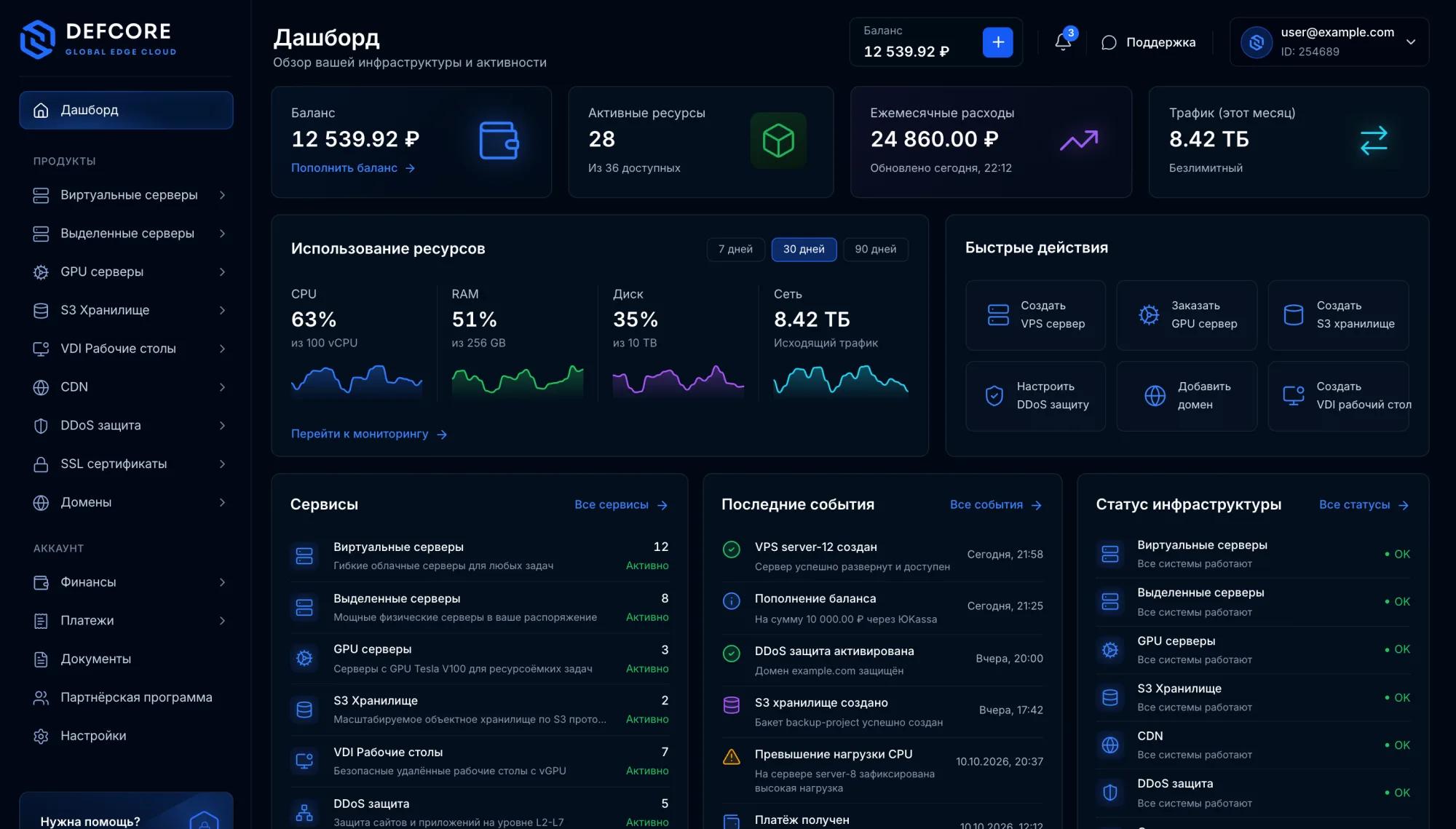Expand Виртуальные серверы sidebar chevron
The image size is (1456, 829).
(x=222, y=195)
